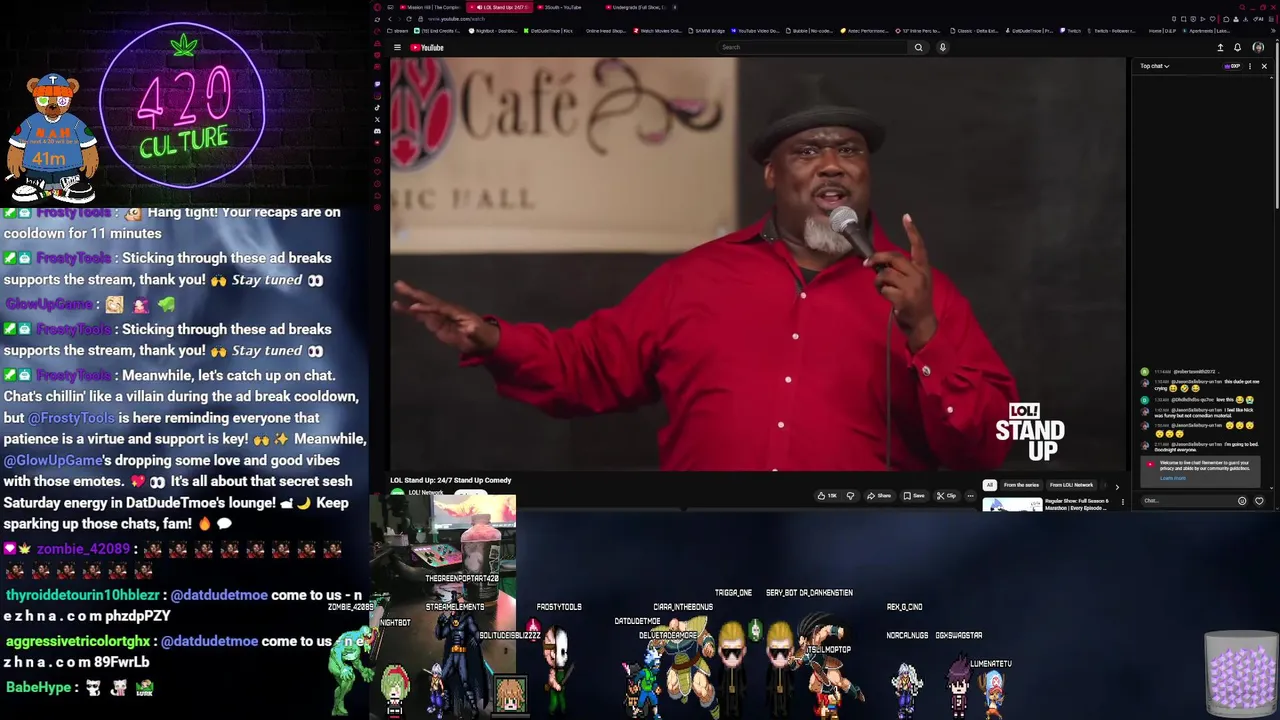This screenshot has width=1280, height=720.
Task: Click the Clip button under the video
Action: point(946,496)
